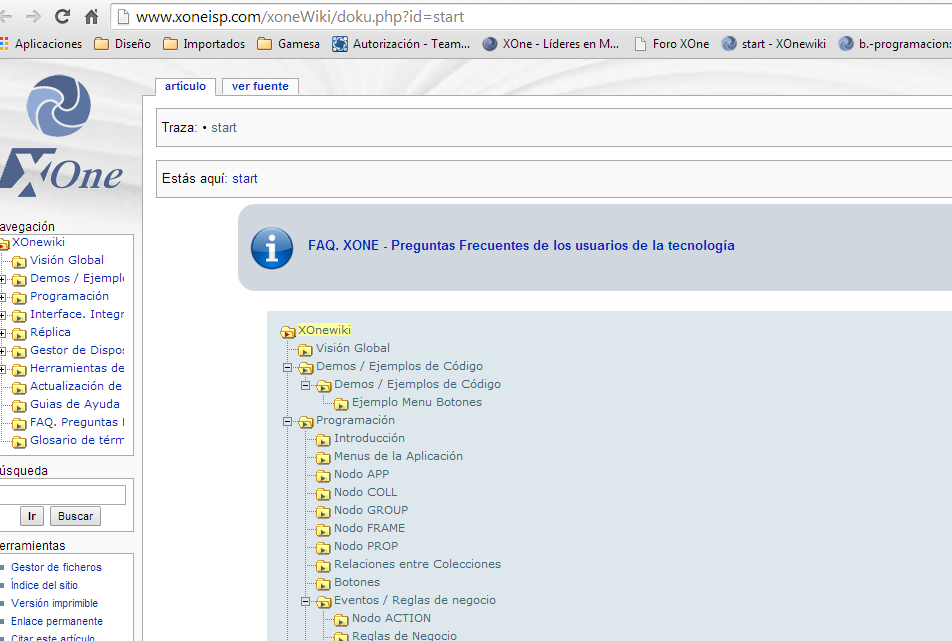This screenshot has height=641, width=952.
Task: Click the start link in Traza
Action: pos(223,127)
